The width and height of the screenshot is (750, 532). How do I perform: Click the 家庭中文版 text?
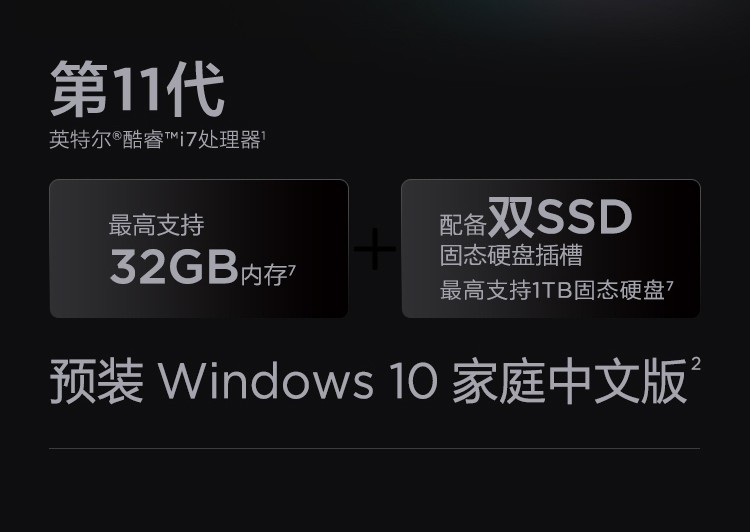(569, 382)
